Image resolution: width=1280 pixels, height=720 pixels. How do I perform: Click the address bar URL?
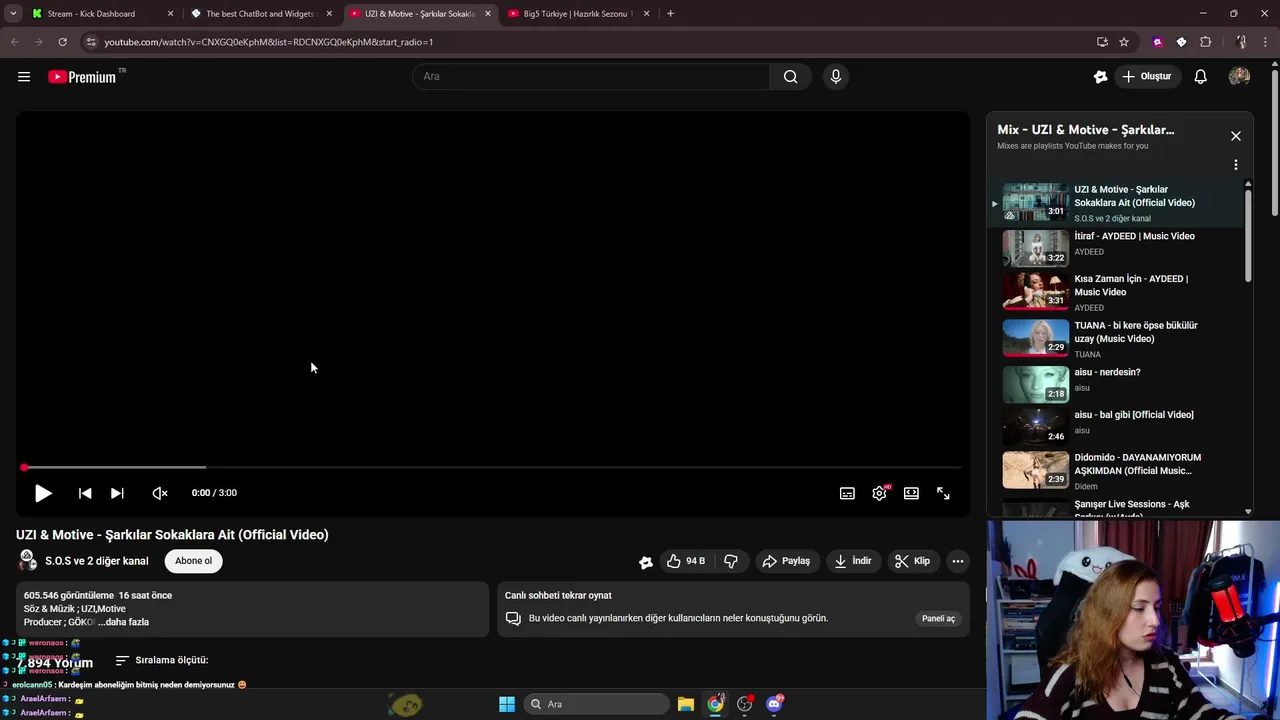pos(268,42)
